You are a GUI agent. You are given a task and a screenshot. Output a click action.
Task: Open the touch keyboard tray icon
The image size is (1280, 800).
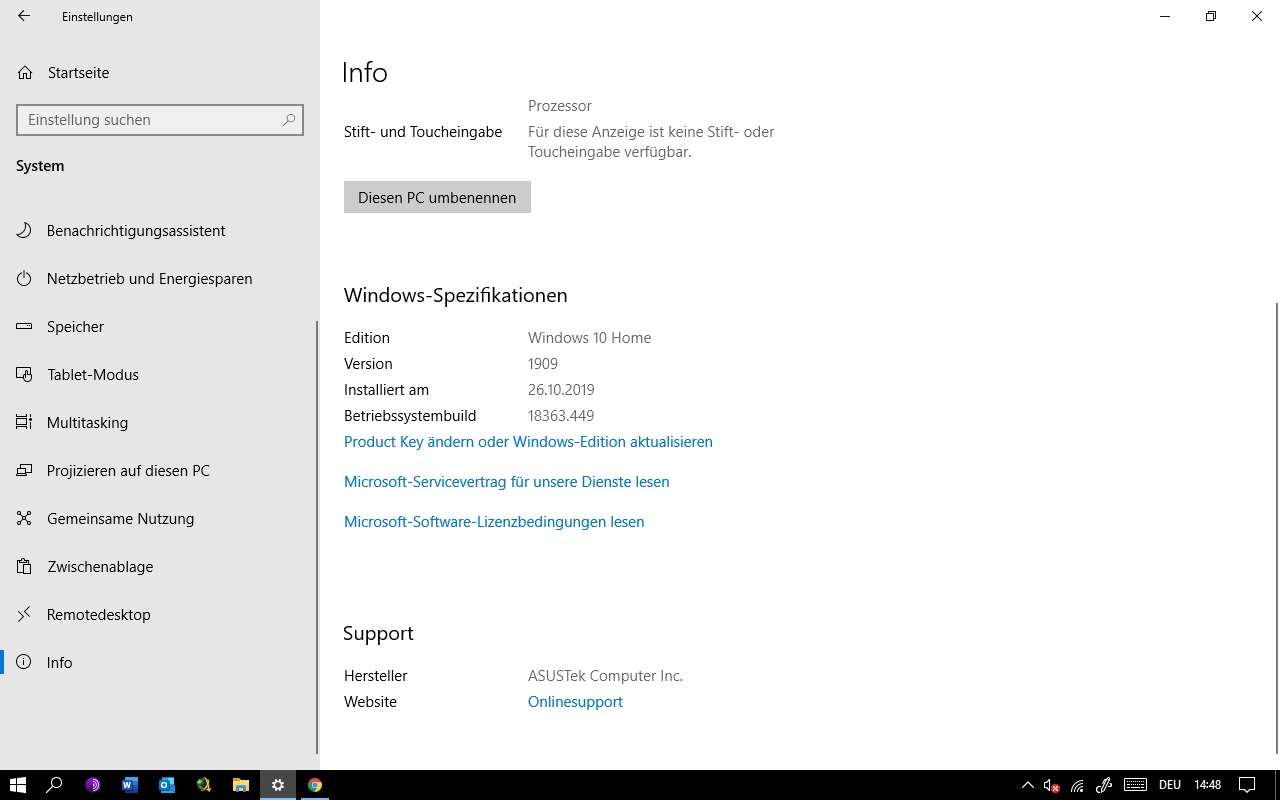pyautogui.click(x=1135, y=785)
